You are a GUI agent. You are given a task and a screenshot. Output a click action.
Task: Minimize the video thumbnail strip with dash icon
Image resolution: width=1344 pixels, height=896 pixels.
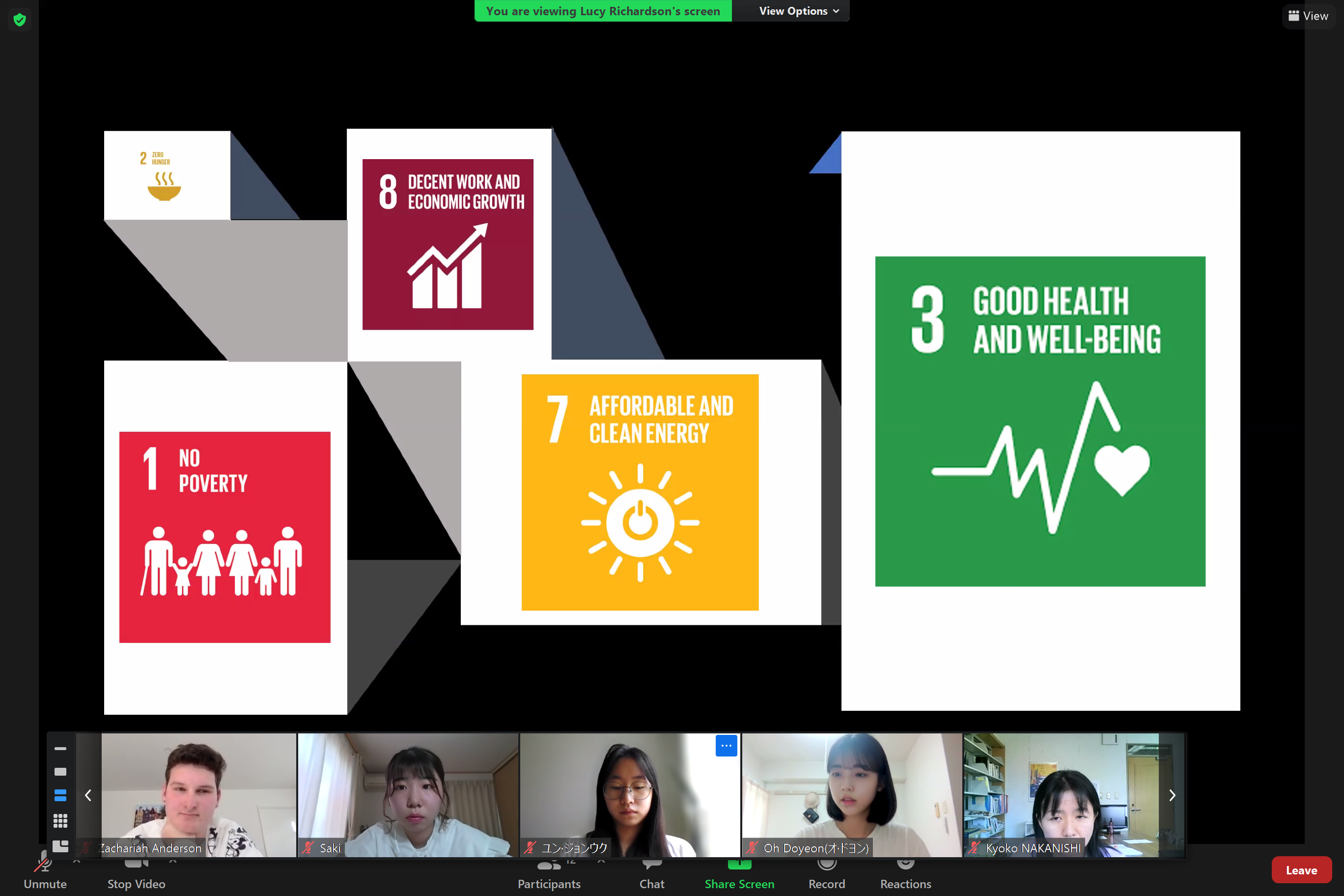coord(60,748)
